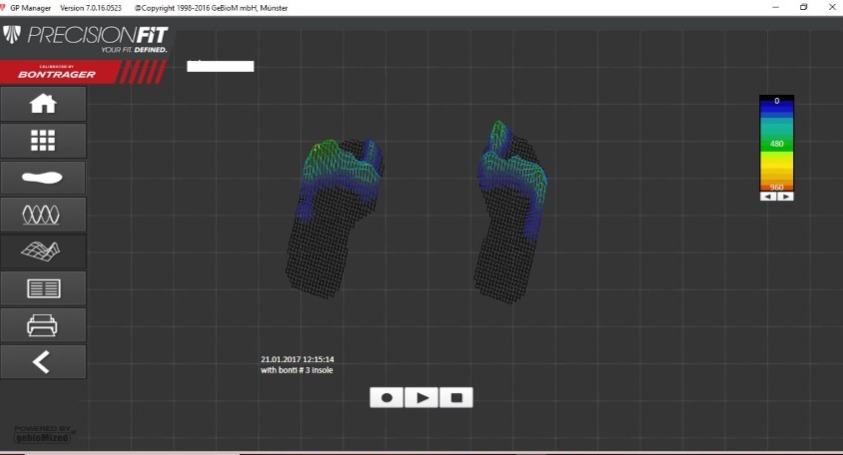
Task: Play the pressure measurement recording
Action: [x=421, y=397]
